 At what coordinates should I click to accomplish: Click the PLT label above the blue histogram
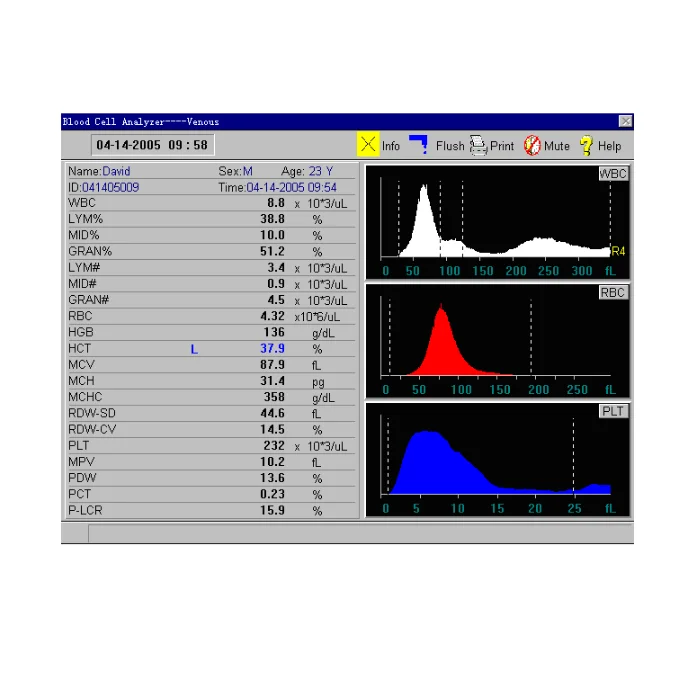point(613,411)
